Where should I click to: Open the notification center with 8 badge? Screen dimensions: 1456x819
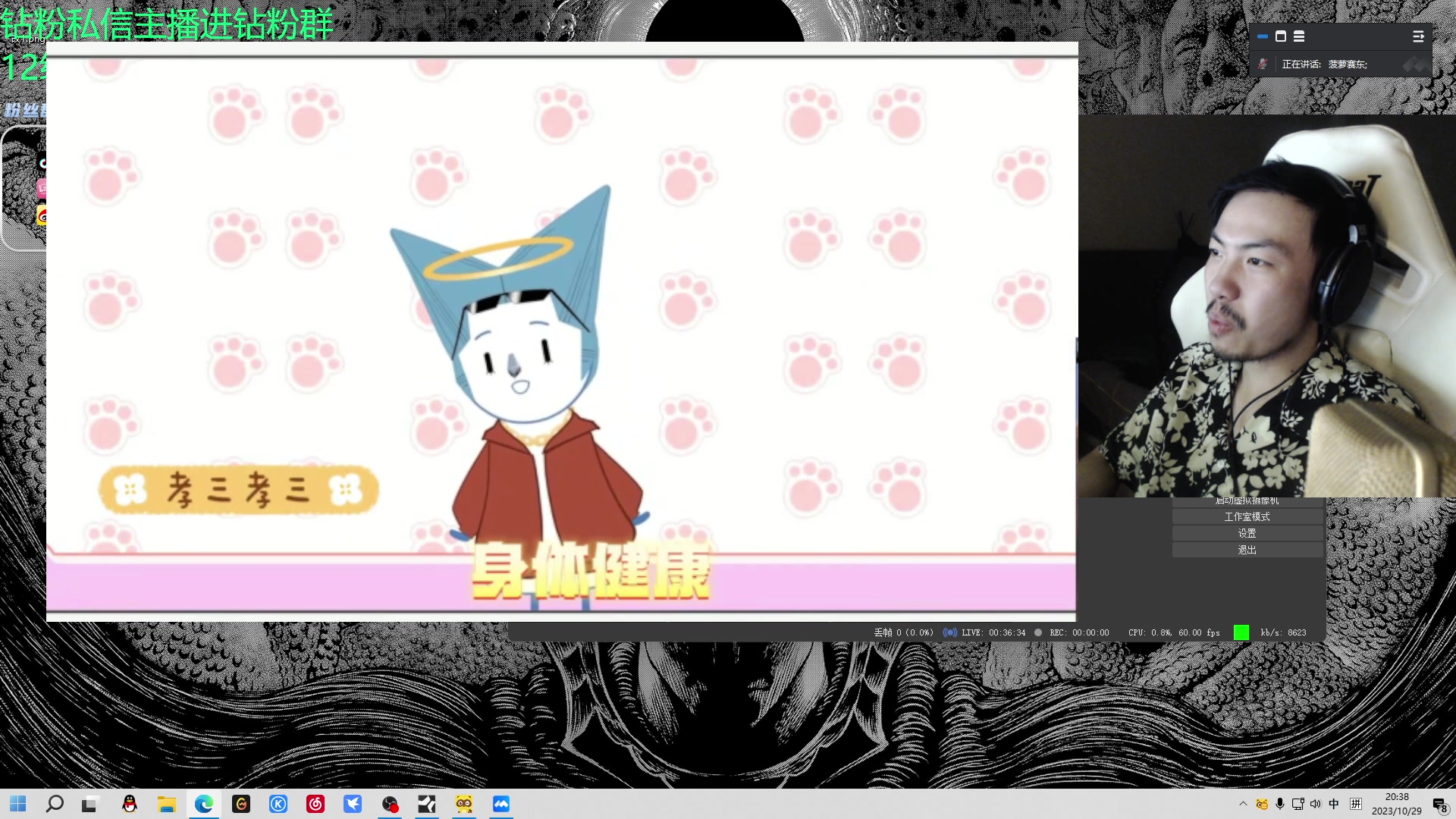1439,805
